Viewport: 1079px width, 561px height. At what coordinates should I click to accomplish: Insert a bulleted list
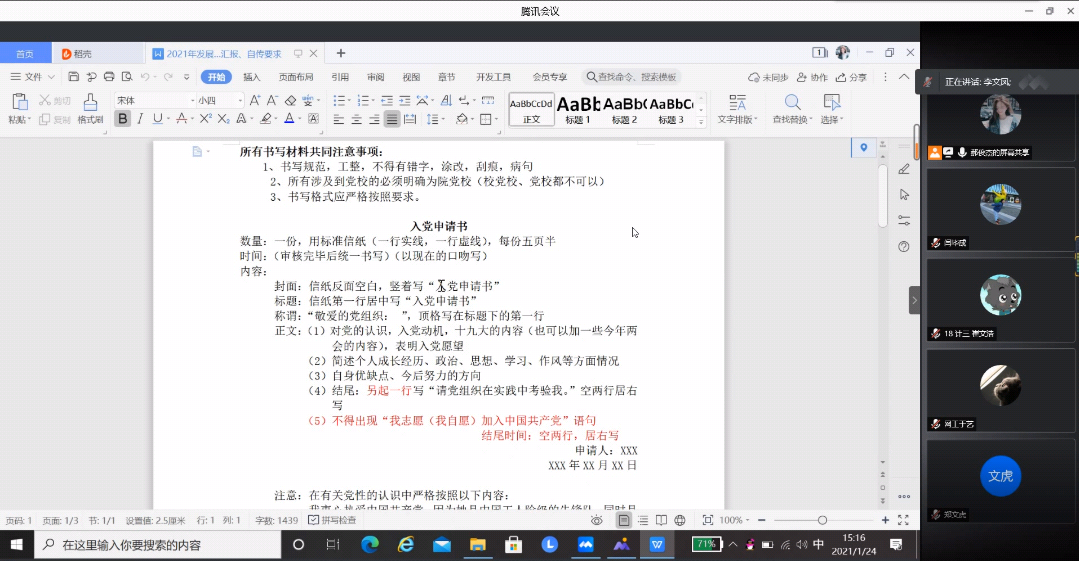339,101
